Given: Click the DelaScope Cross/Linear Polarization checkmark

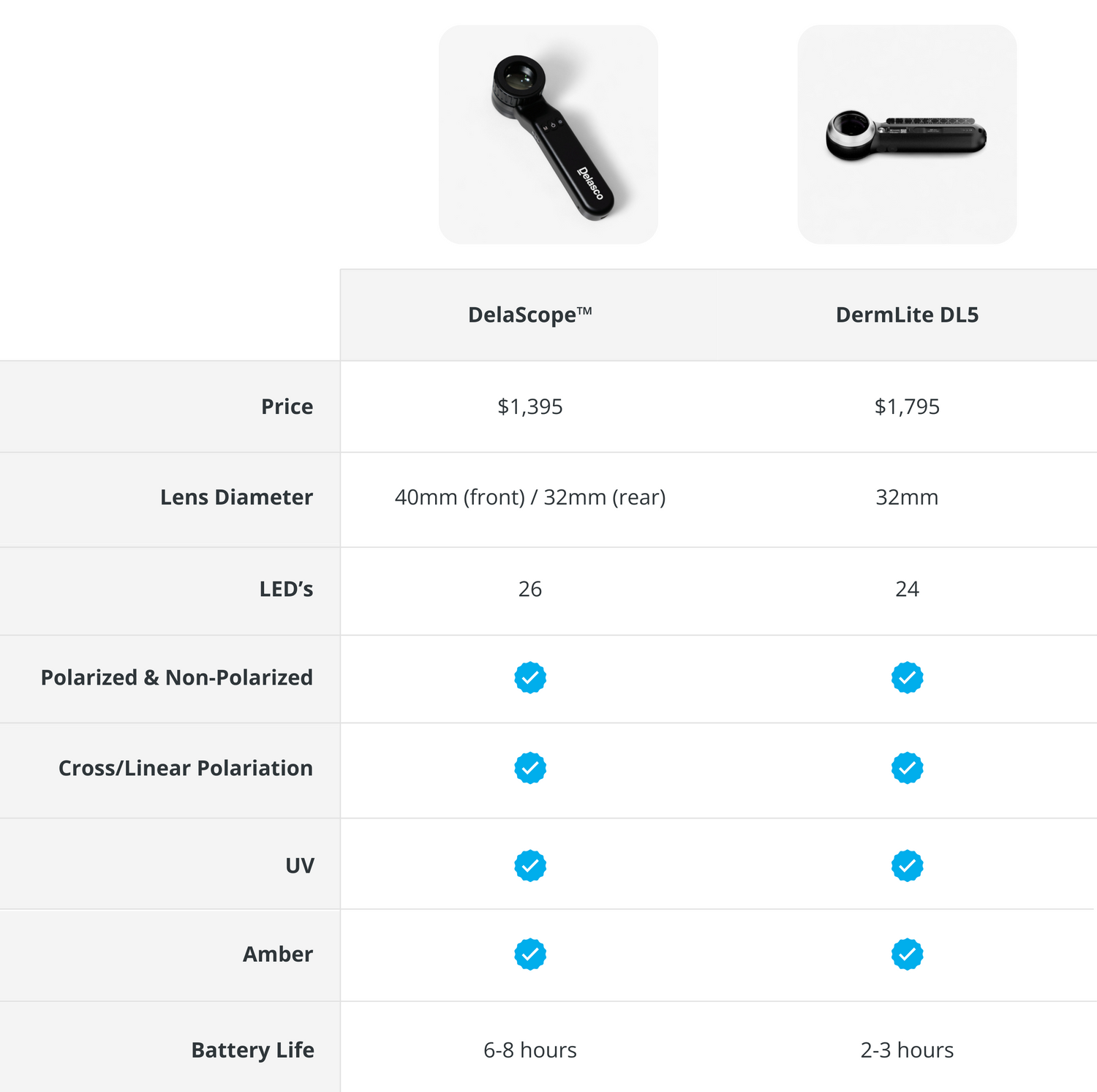Looking at the screenshot, I should [x=530, y=768].
